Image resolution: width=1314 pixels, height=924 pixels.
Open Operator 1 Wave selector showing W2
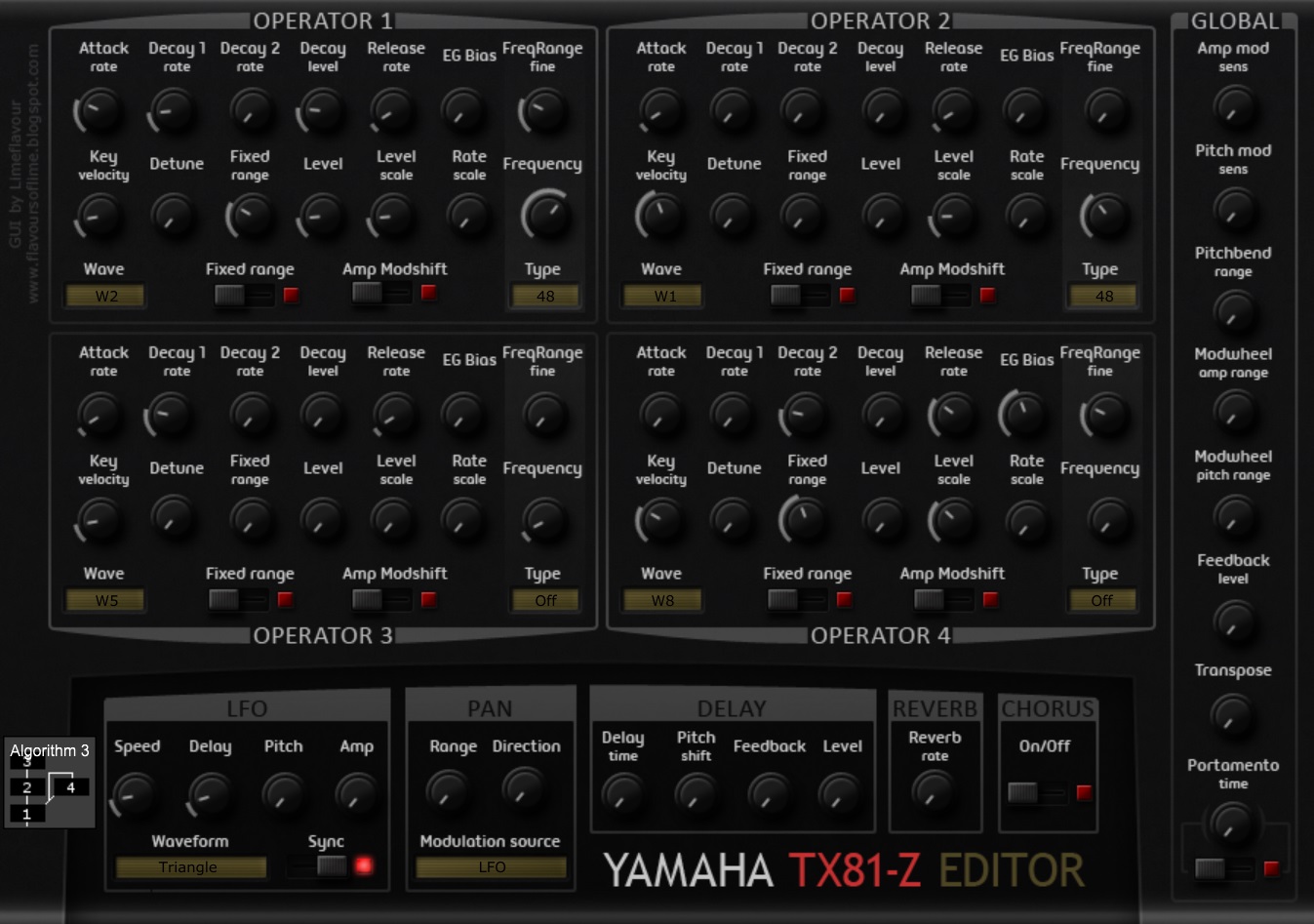105,297
